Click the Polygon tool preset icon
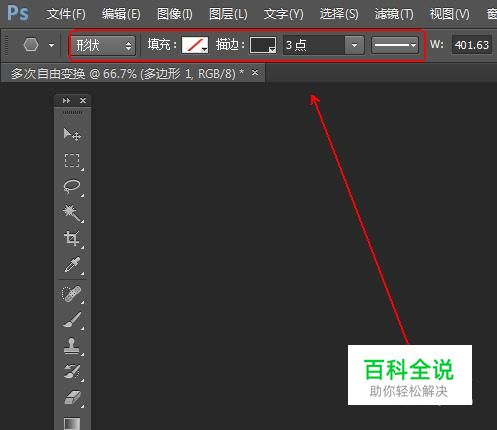Screen dimensions: 497x430 click(31, 45)
